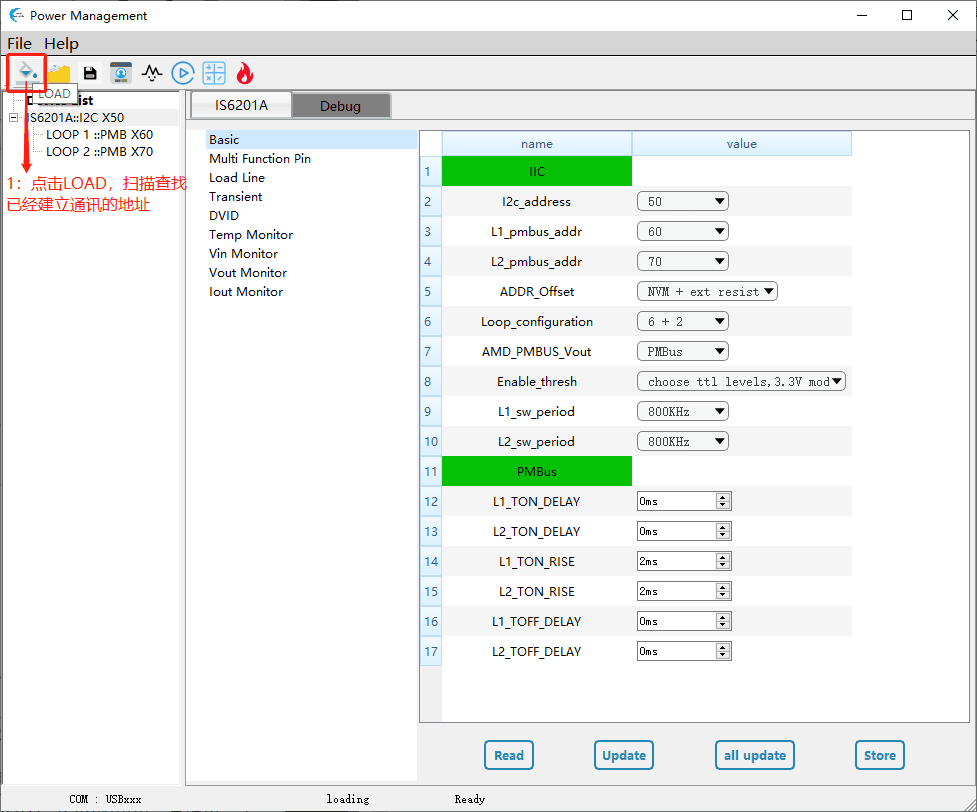Click the blue play circle icon
Viewport: 977px width, 812px height.
tap(182, 73)
